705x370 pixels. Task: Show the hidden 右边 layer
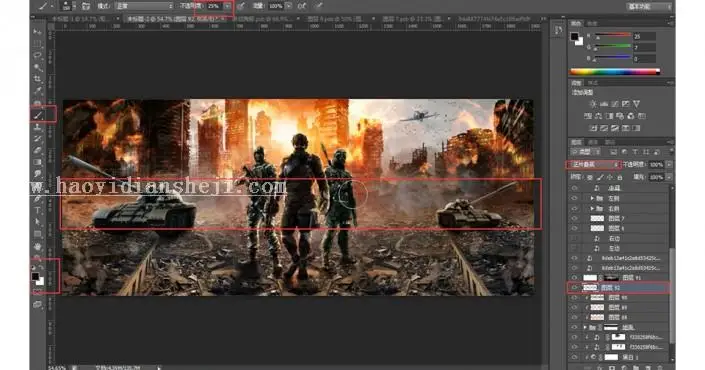tap(574, 238)
